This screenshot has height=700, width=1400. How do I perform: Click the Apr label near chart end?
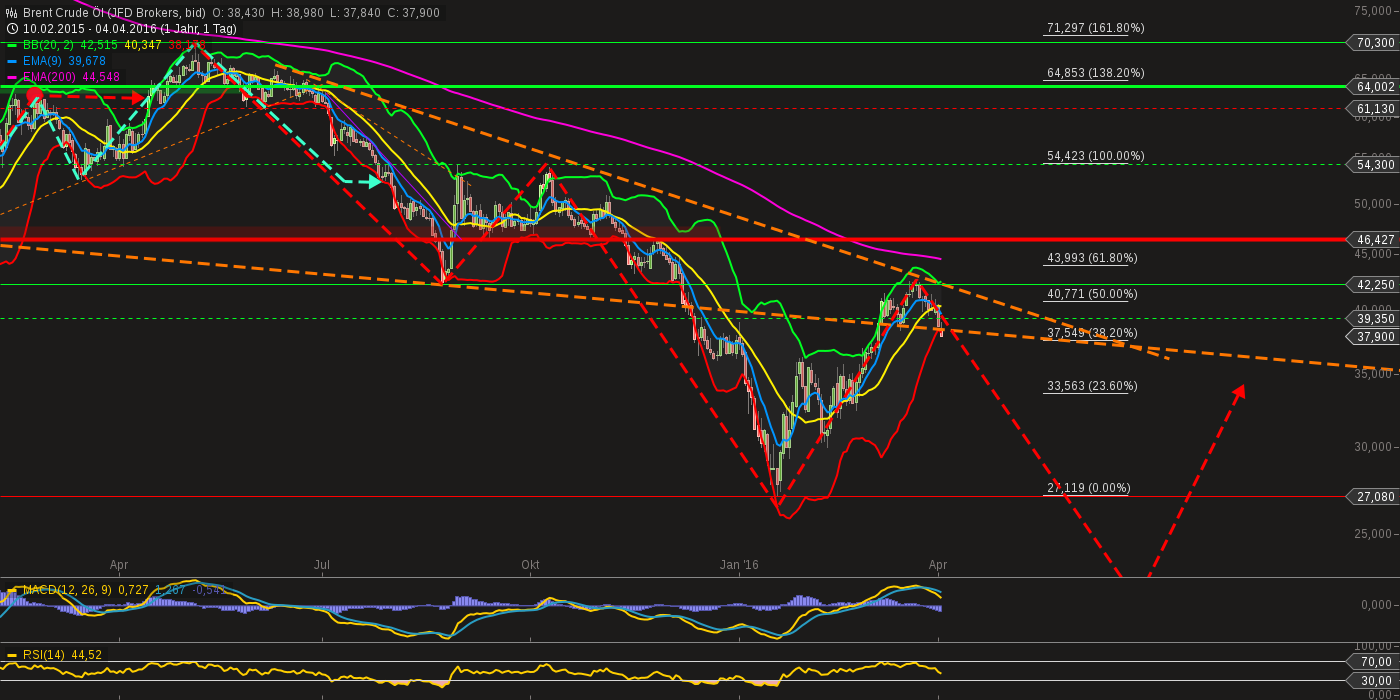[x=938, y=565]
